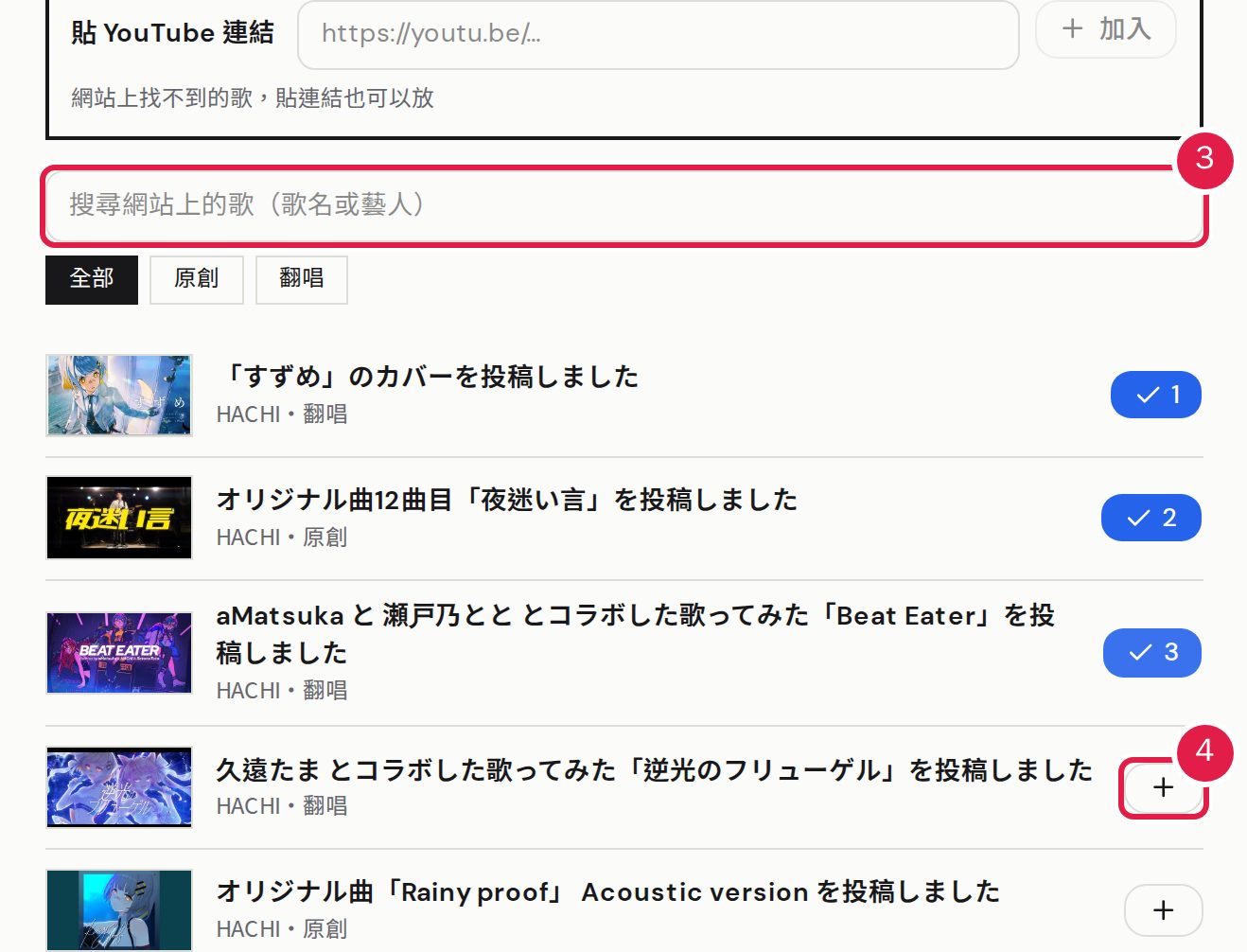Click HACHI・翻唱 under the 「逆光のフリューゲル」 title
Viewport: 1247px width, 952px height.
coord(282,806)
